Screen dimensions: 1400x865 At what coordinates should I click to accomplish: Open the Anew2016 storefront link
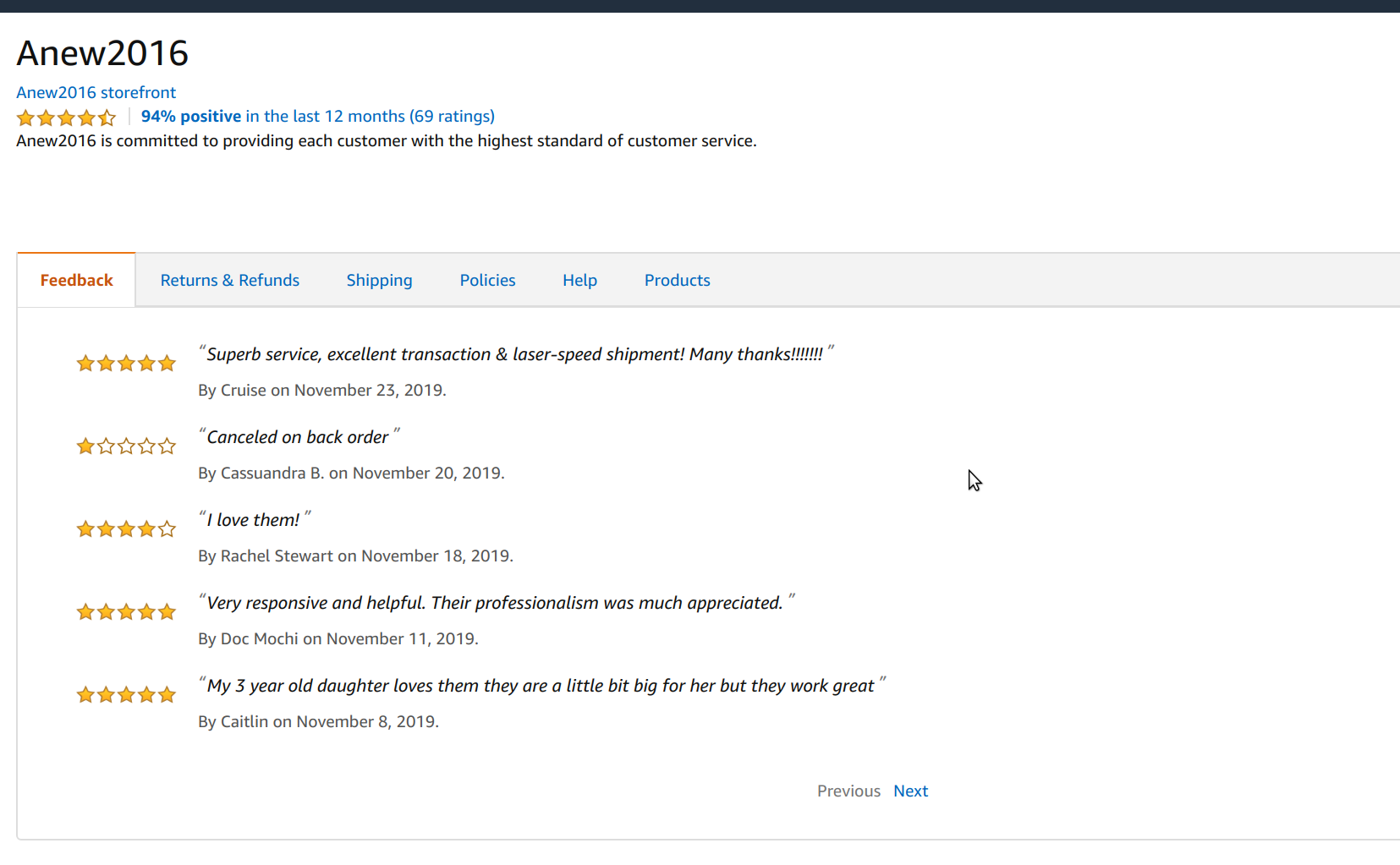click(x=96, y=92)
